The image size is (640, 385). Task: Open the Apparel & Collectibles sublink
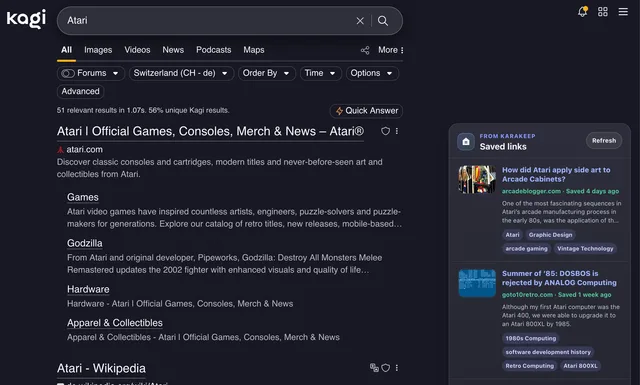click(115, 323)
